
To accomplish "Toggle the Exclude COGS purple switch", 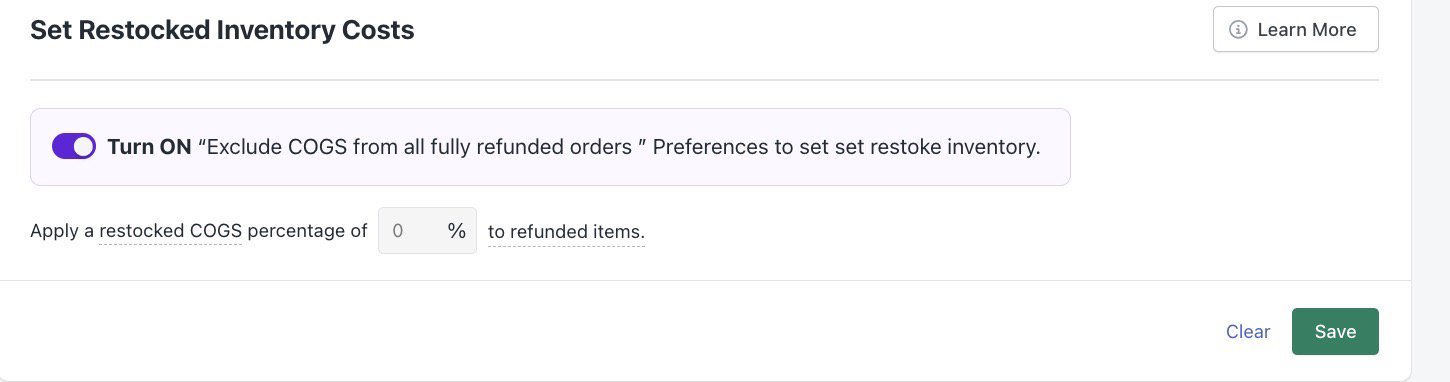I will pyautogui.click(x=74, y=147).
